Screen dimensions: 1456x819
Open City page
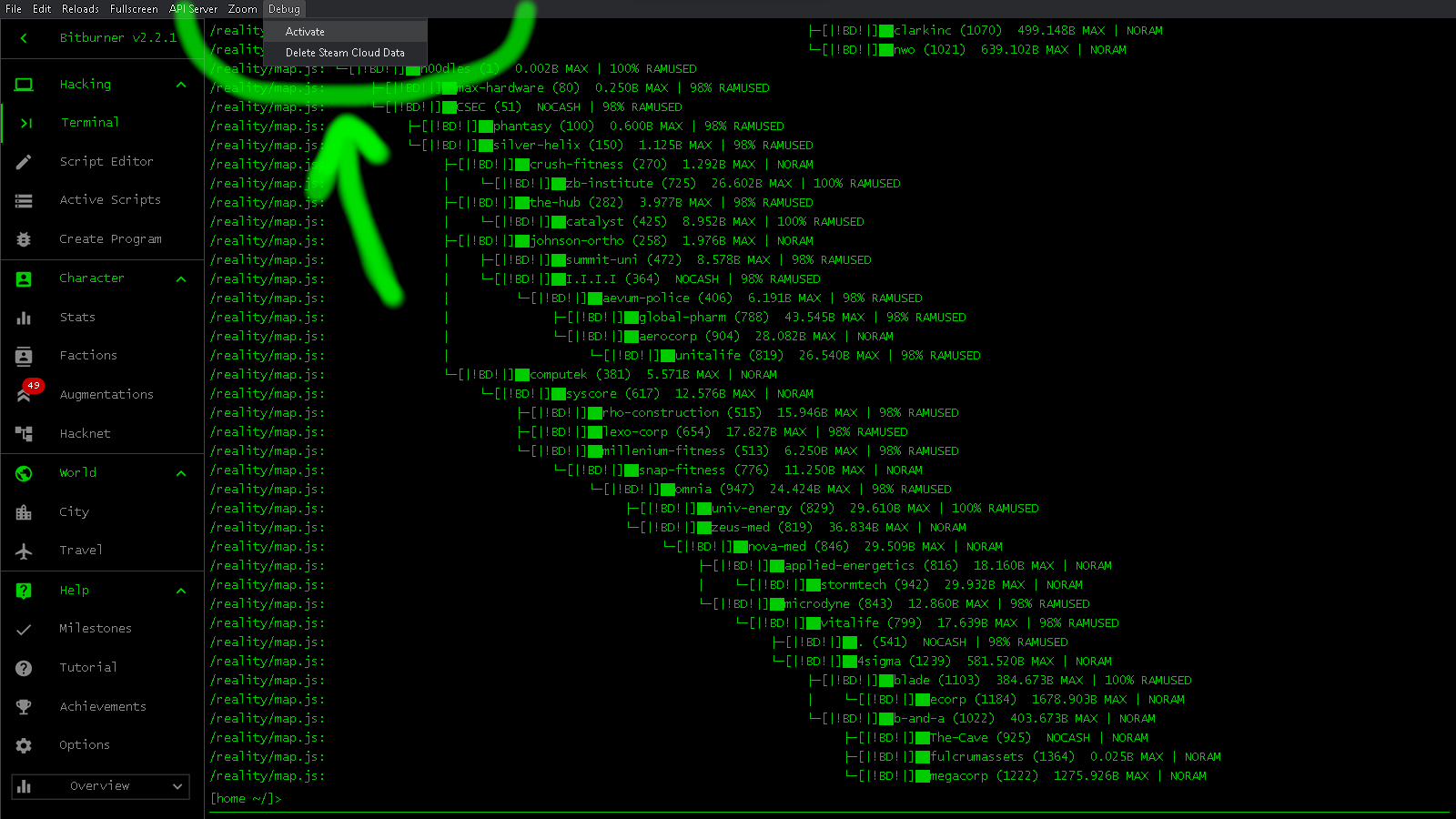[x=74, y=512]
